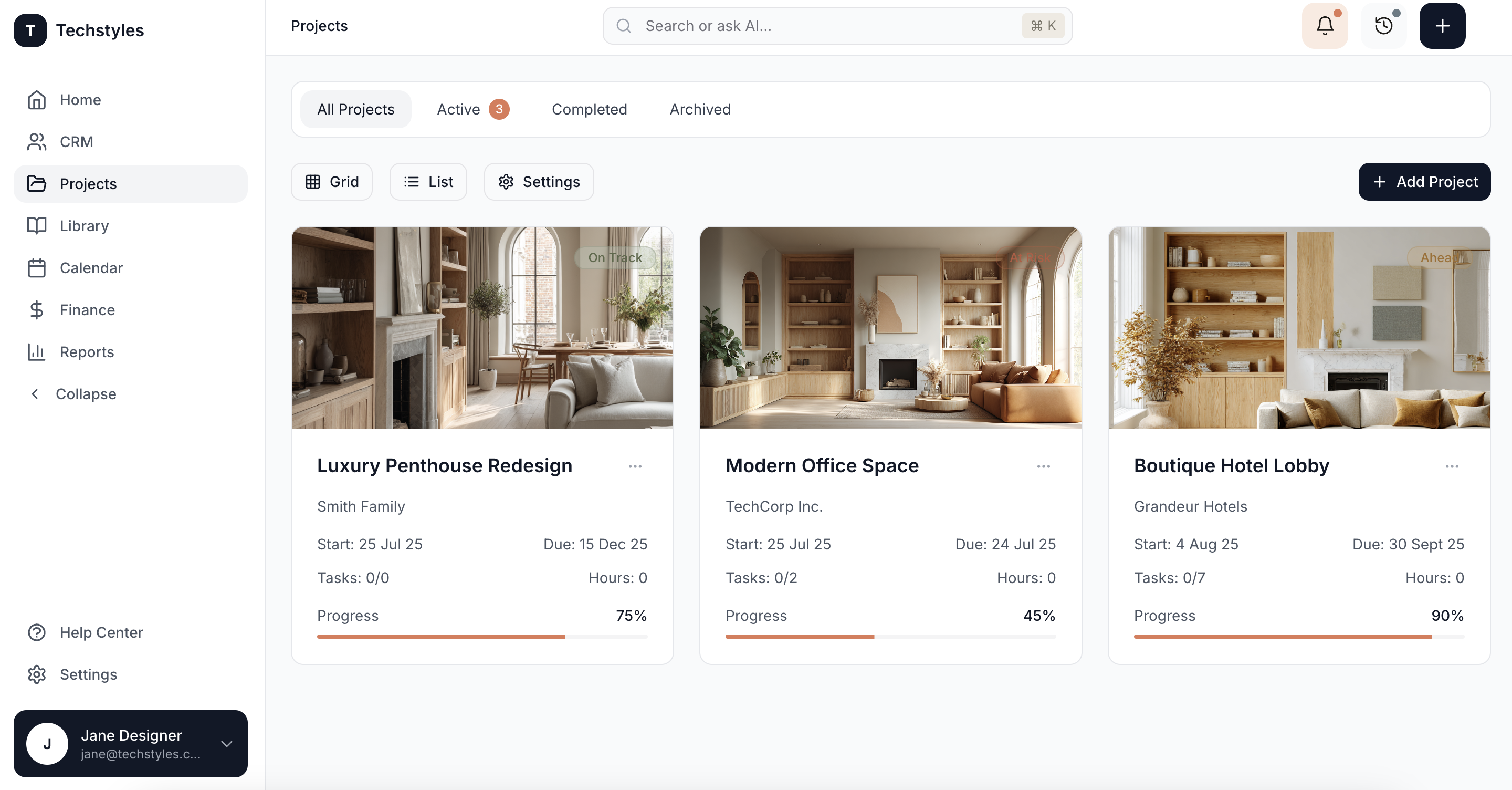Click the Add Project button
Viewport: 1512px width, 790px height.
[x=1424, y=182]
